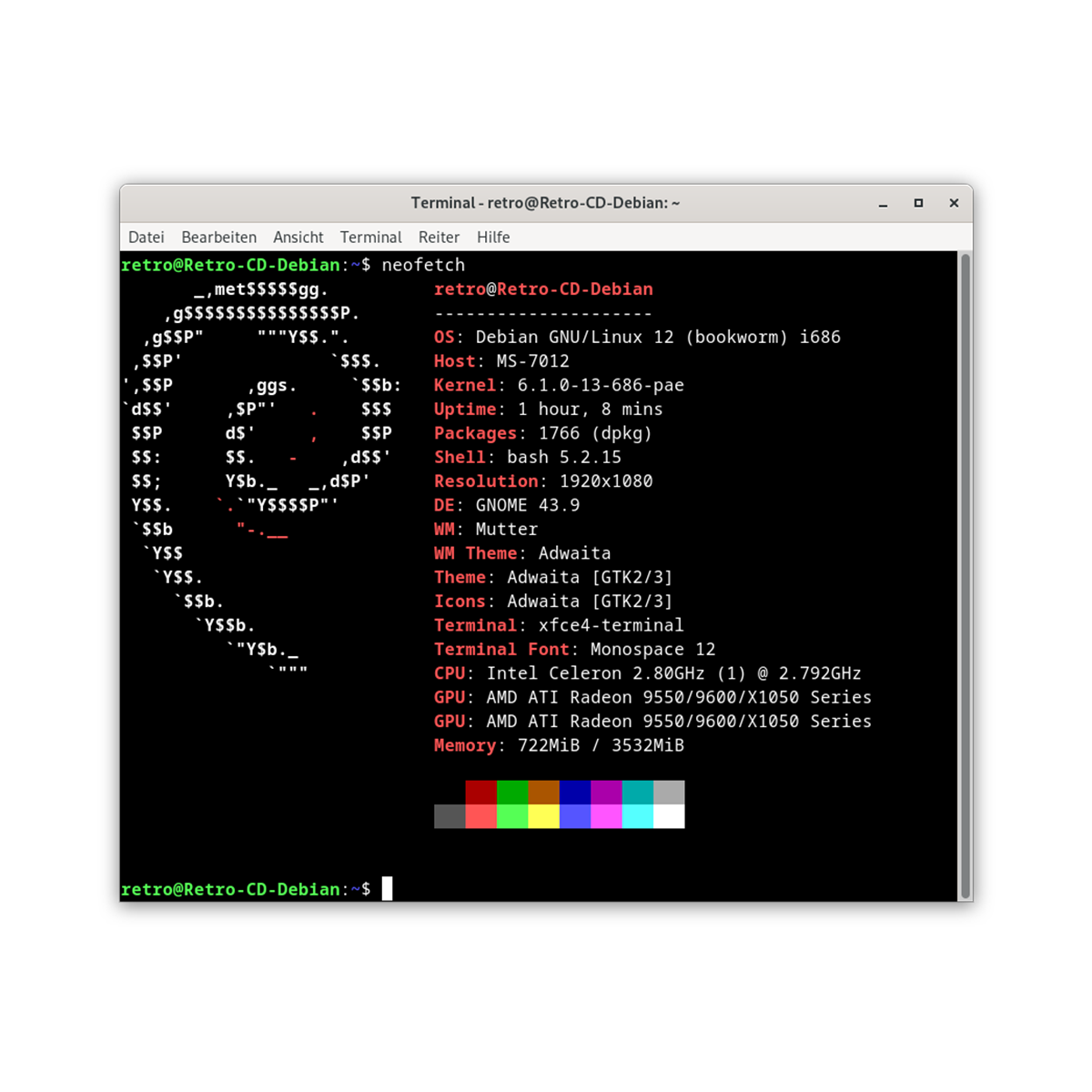1092x1092 pixels.
Task: Maximize the terminal window
Action: (x=918, y=204)
